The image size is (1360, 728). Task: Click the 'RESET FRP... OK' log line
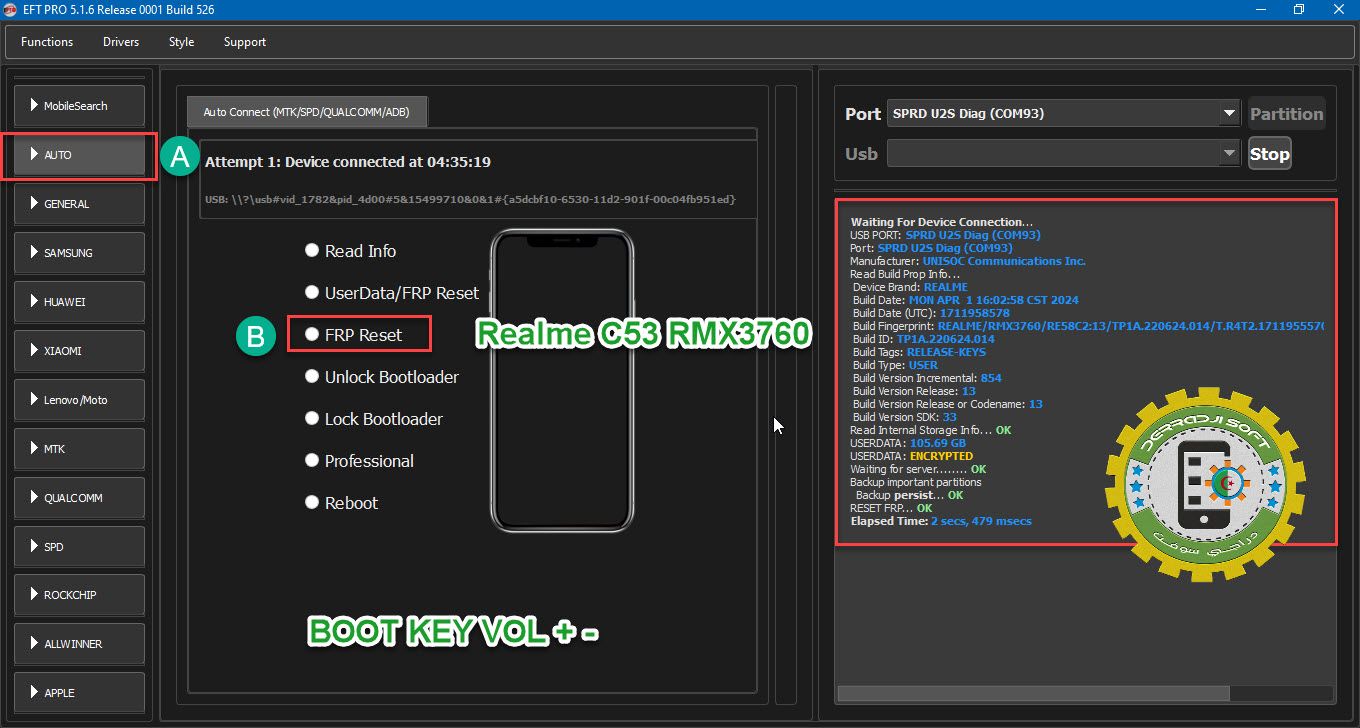(891, 508)
